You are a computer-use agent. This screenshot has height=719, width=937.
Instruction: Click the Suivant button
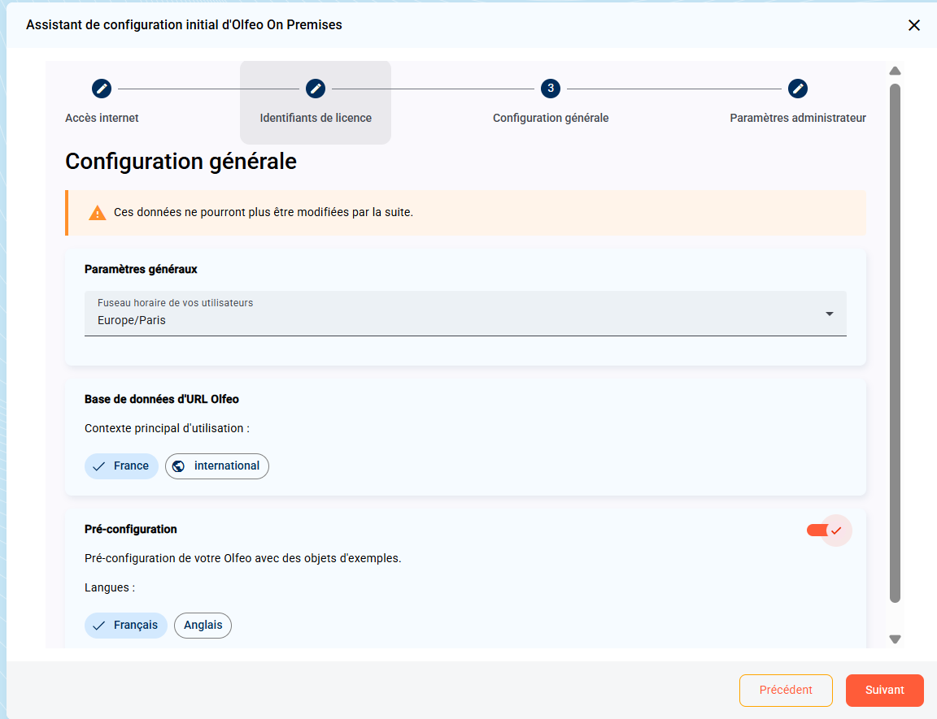(884, 690)
